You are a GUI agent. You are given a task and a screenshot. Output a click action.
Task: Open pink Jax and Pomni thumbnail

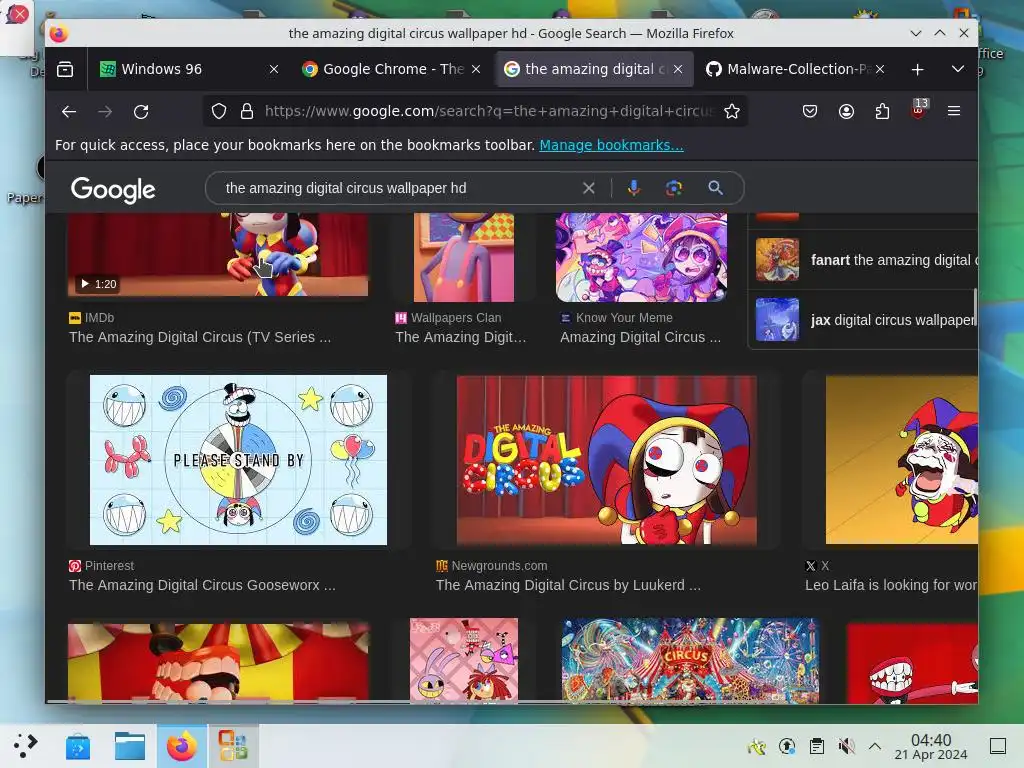[x=464, y=660]
